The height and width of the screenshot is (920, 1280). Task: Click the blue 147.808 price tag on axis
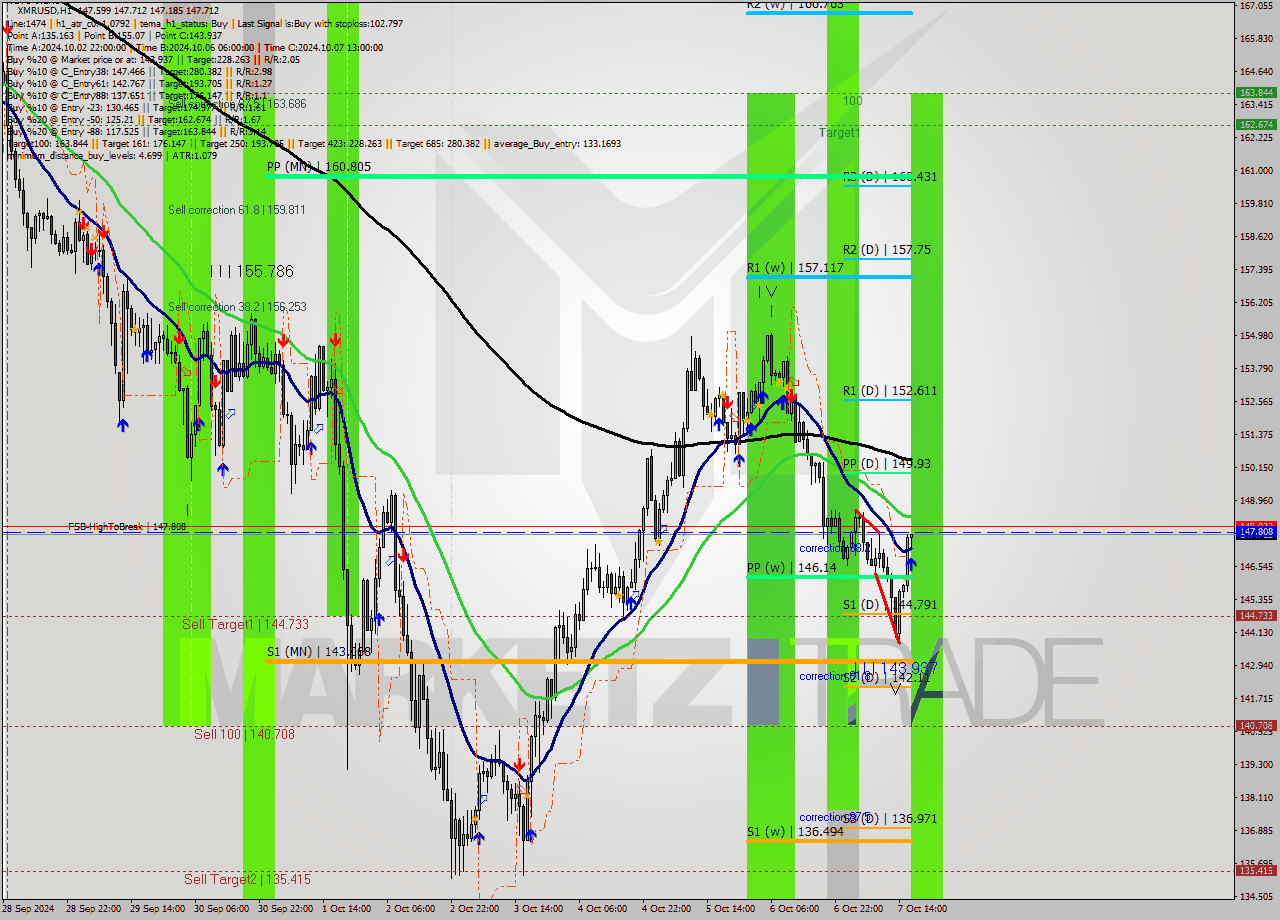pos(1256,533)
